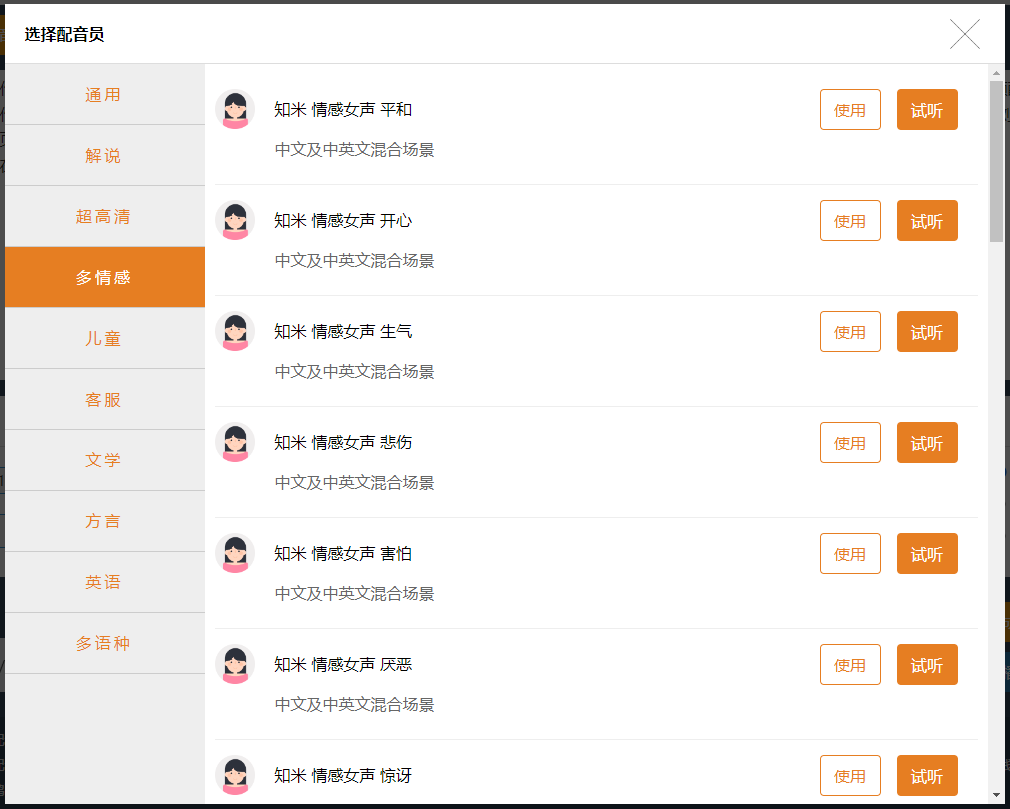Open the 解说 voice category

point(105,155)
